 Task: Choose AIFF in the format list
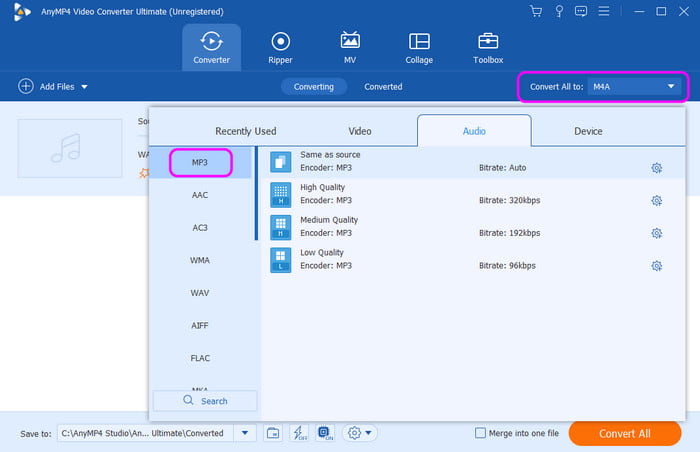(200, 325)
